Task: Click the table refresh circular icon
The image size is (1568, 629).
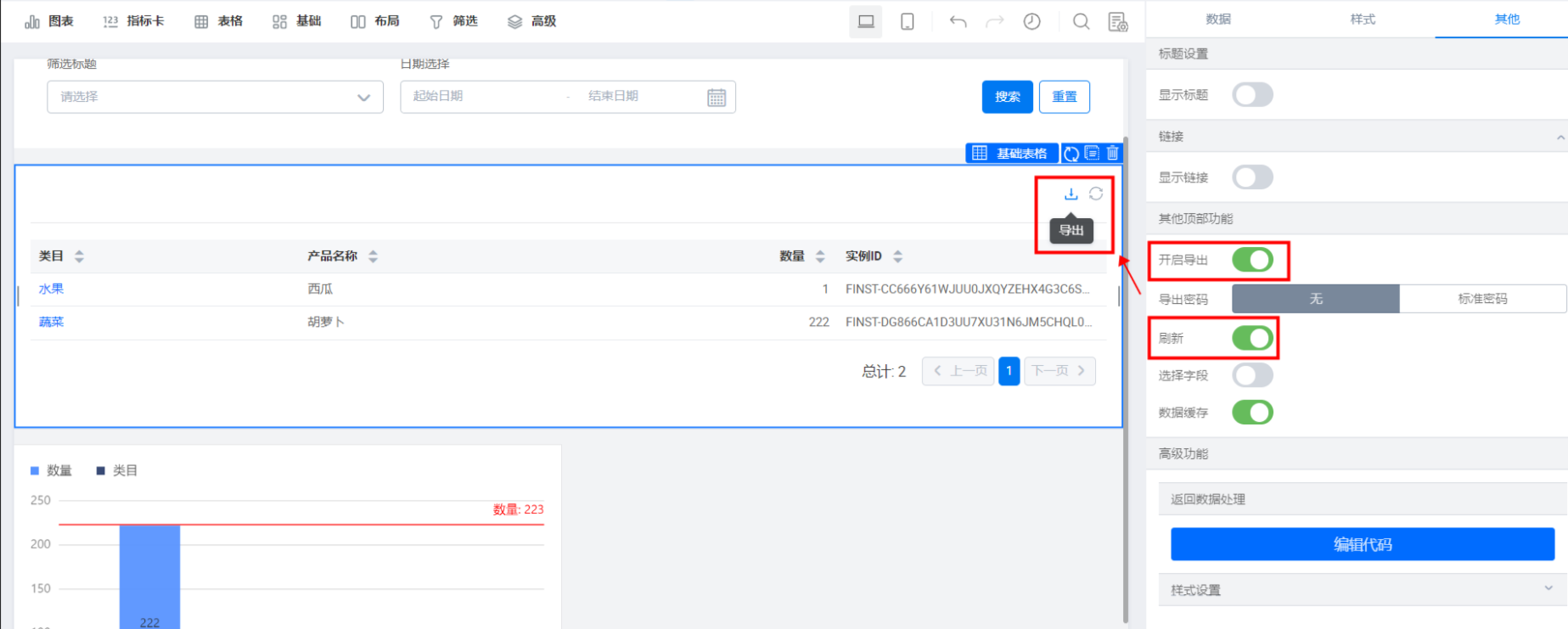Action: point(1096,194)
